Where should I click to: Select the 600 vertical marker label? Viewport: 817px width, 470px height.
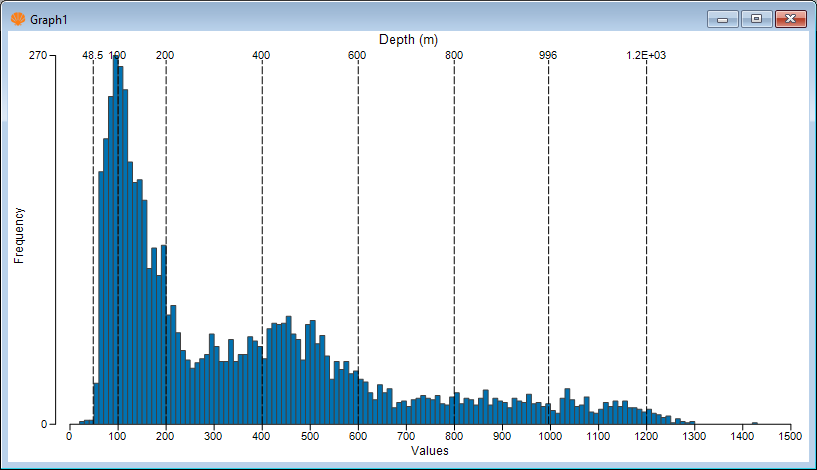(x=357, y=56)
